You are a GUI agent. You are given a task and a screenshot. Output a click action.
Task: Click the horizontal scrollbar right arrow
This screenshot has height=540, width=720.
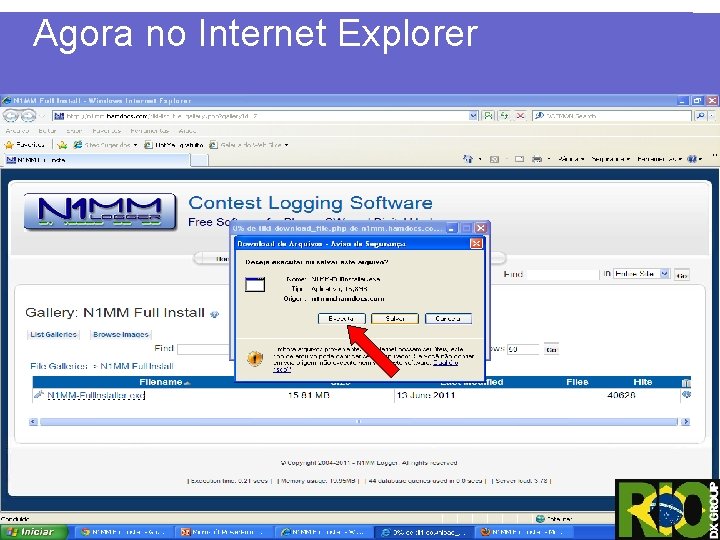685,422
